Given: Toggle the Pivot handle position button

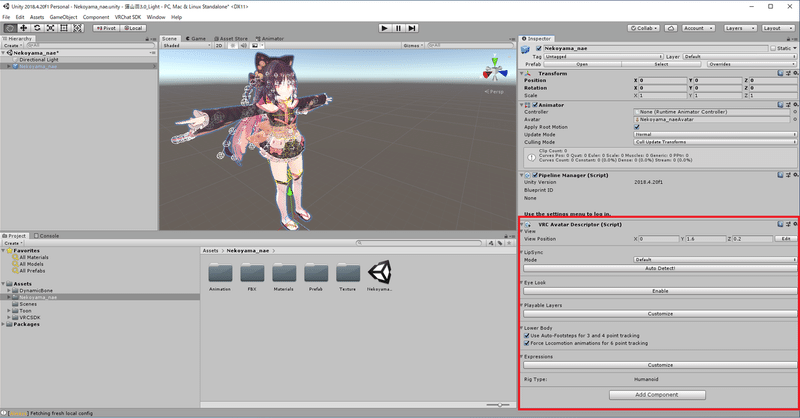Looking at the screenshot, I should point(106,28).
